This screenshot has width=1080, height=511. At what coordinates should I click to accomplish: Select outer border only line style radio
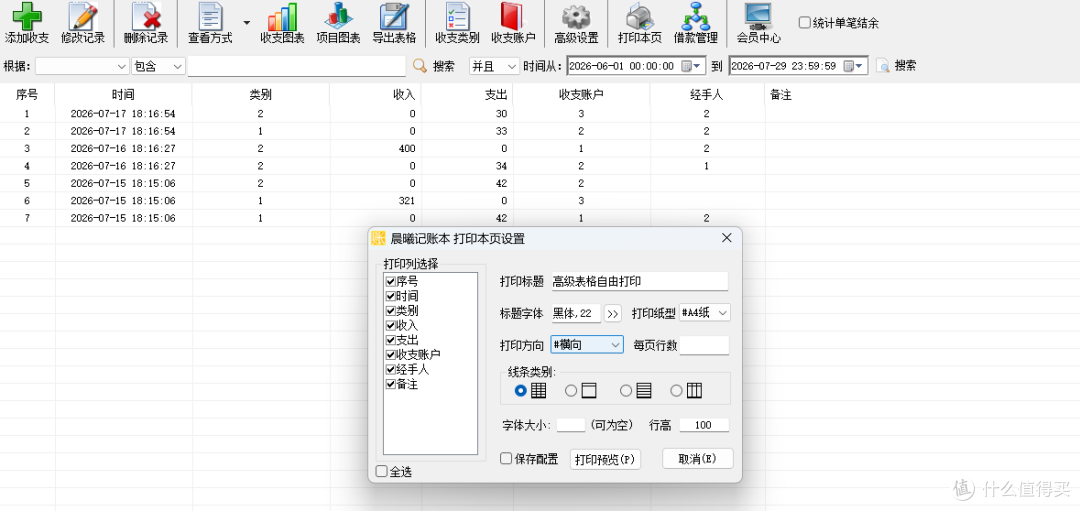point(571,390)
